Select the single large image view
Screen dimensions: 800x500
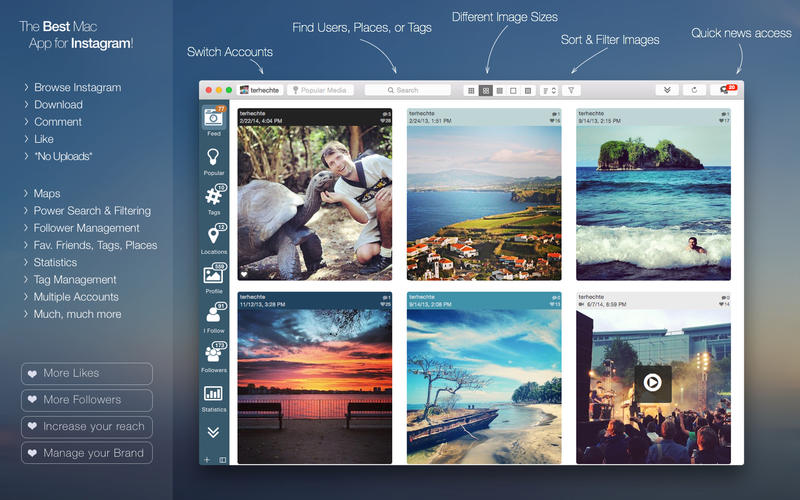click(514, 90)
